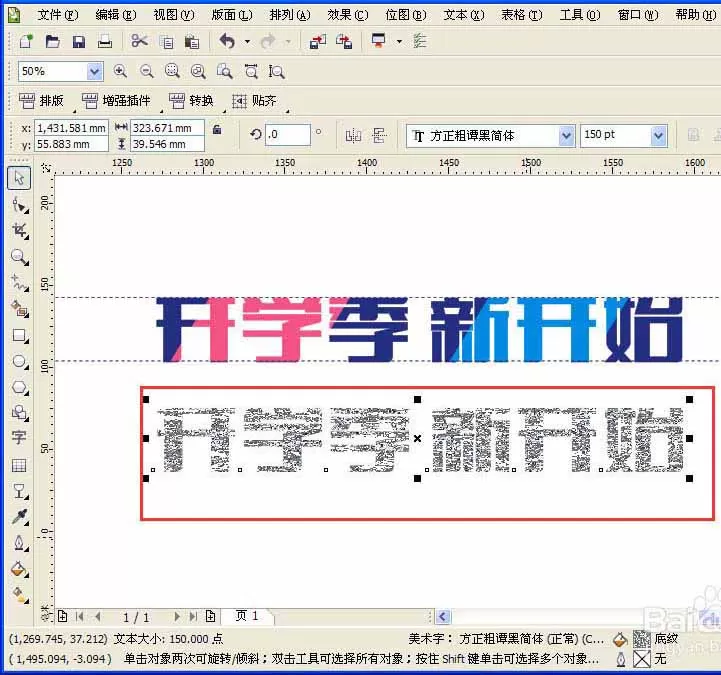This screenshot has height=675, width=721.
Task: Paste from clipboard
Action: 192,42
